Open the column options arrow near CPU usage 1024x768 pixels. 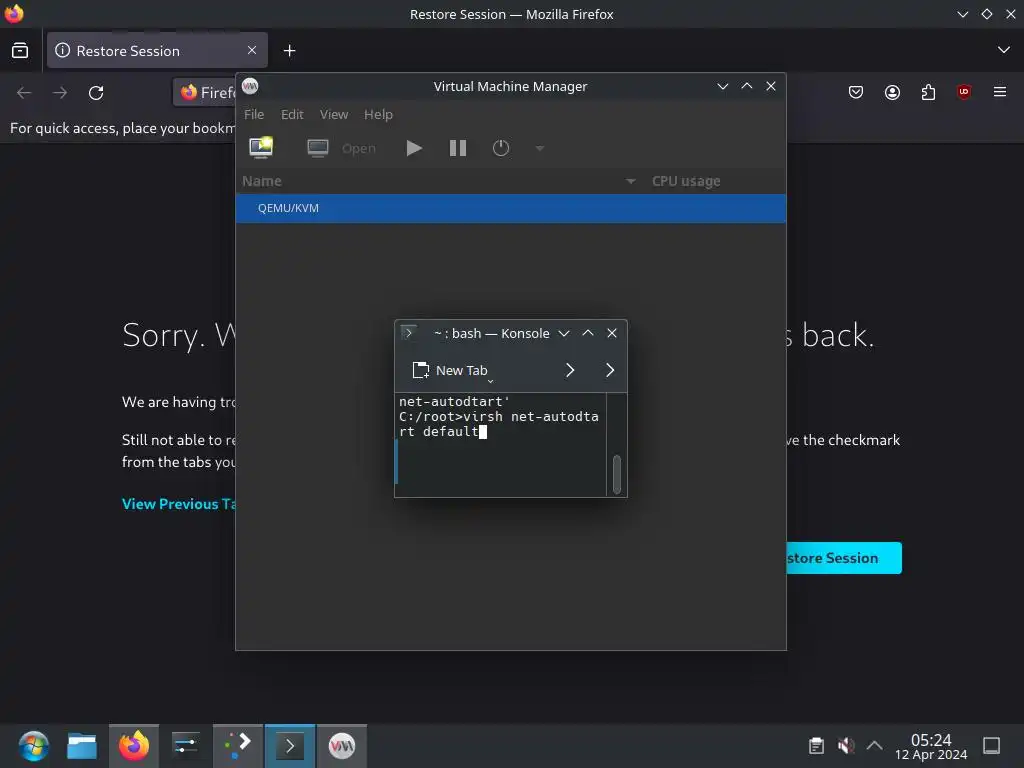click(630, 181)
